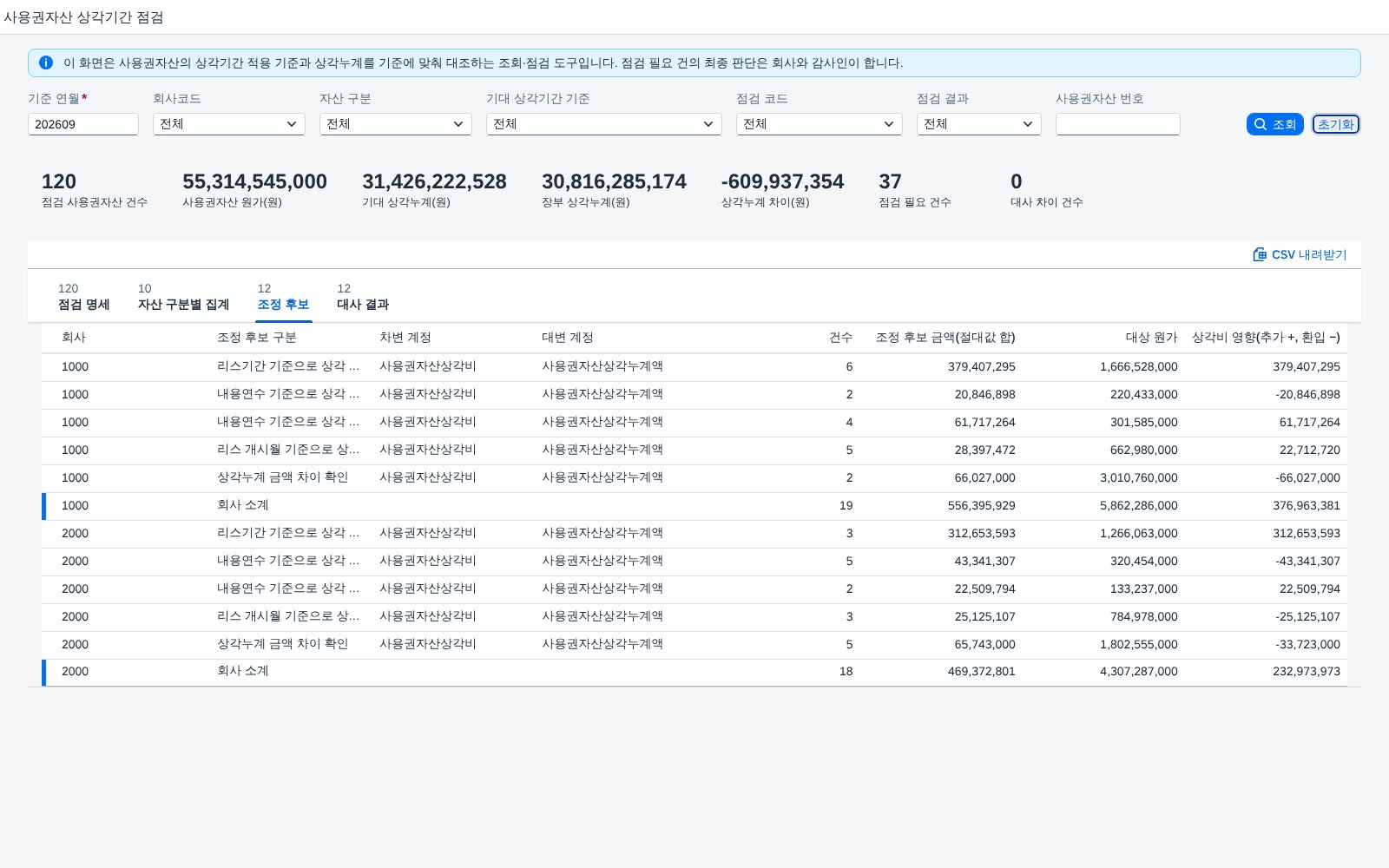Click the company 2000 subtotal amount 469,372,801
1389x868 pixels.
[982, 671]
